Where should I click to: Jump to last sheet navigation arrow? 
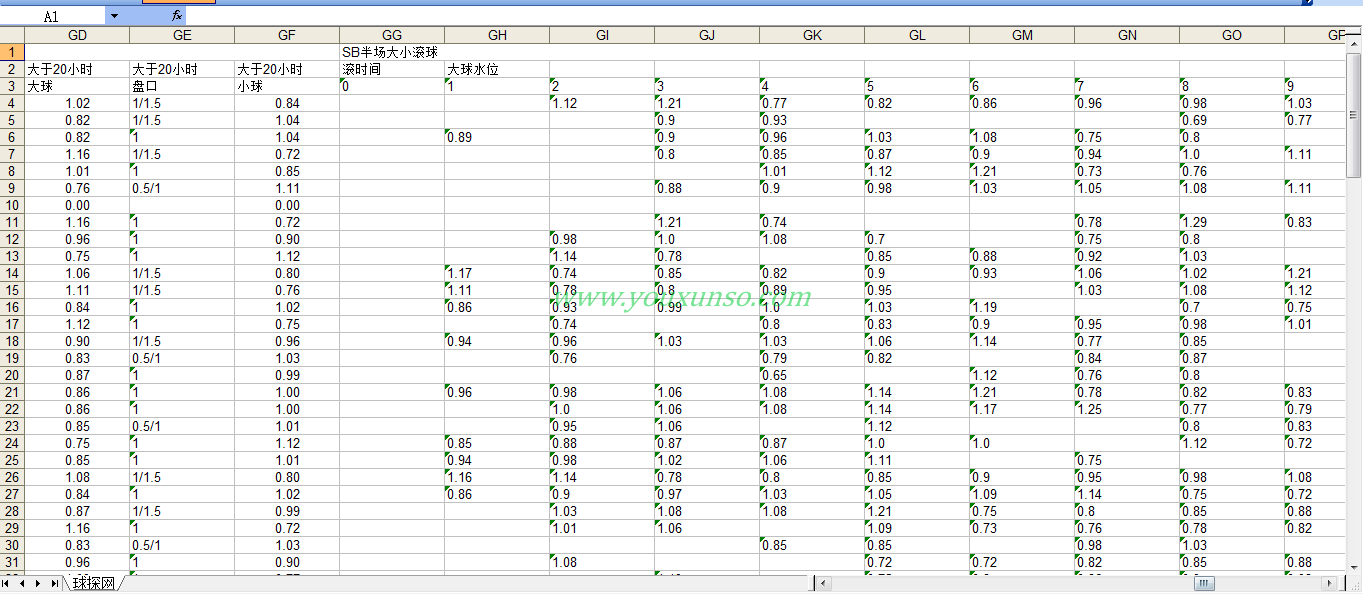(x=54, y=583)
